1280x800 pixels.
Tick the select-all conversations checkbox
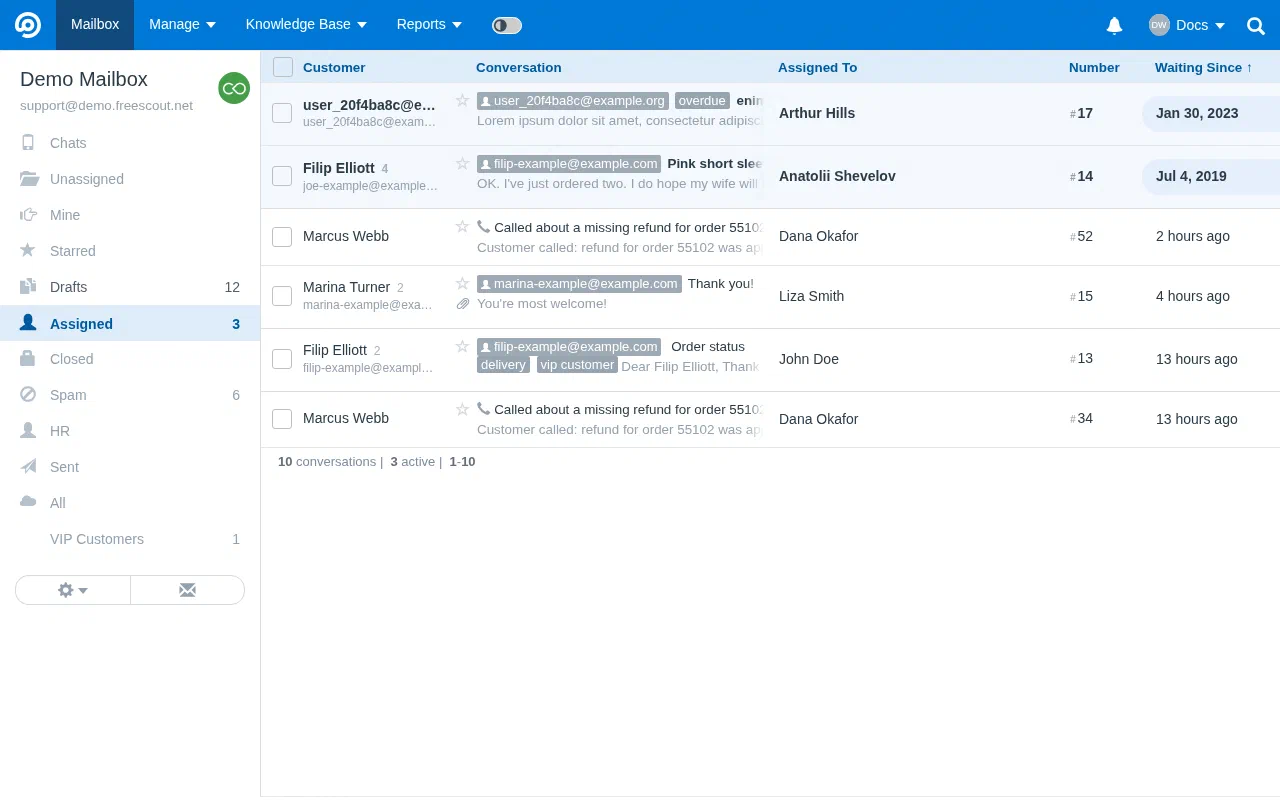[x=283, y=67]
